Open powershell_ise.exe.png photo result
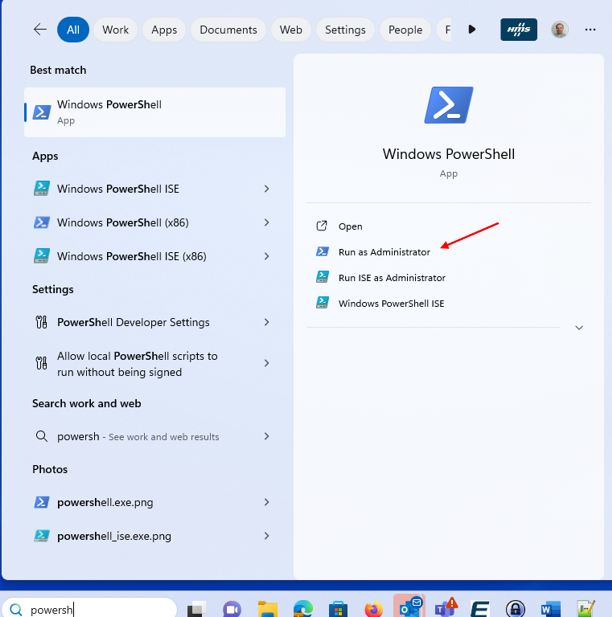The width and height of the screenshot is (612, 617). [155, 536]
